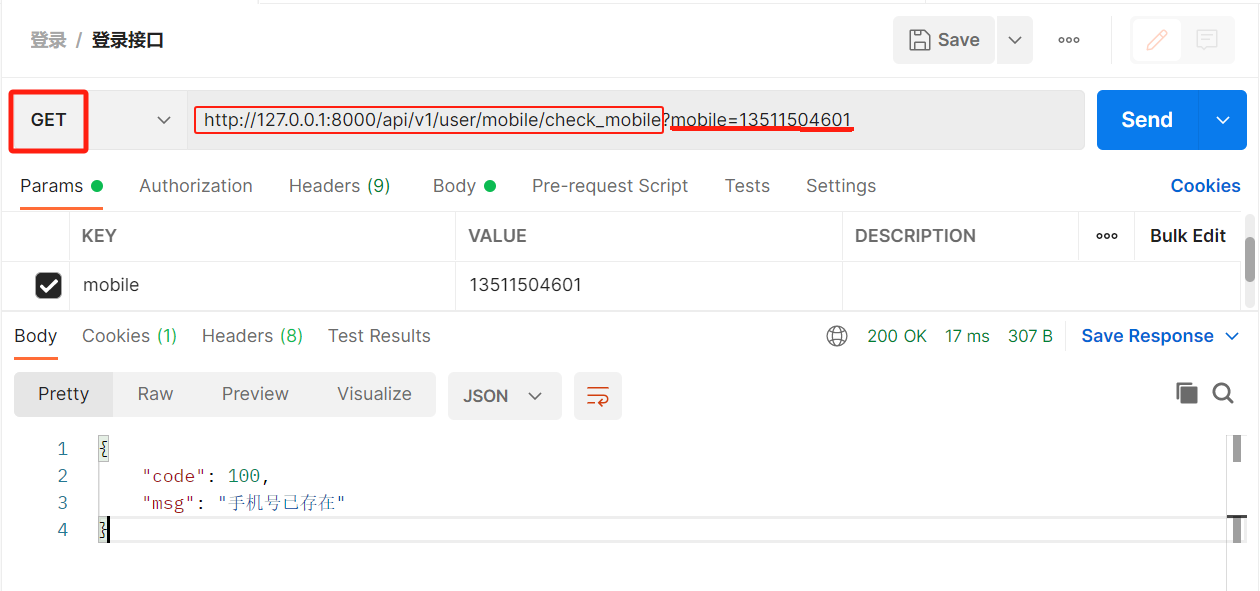Switch to the Authorization tab
This screenshot has width=1260, height=591.
(196, 186)
